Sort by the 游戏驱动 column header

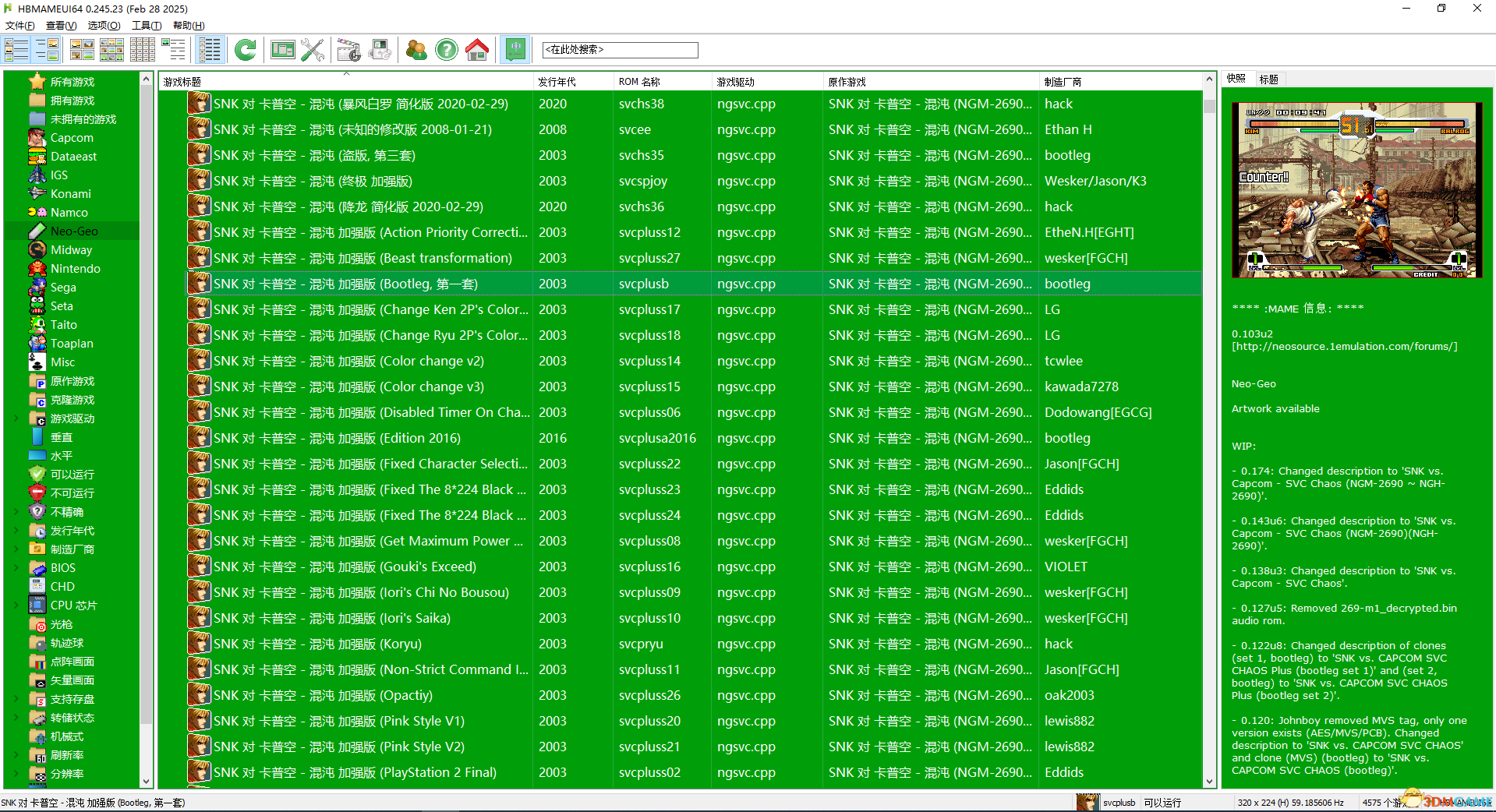tap(767, 81)
